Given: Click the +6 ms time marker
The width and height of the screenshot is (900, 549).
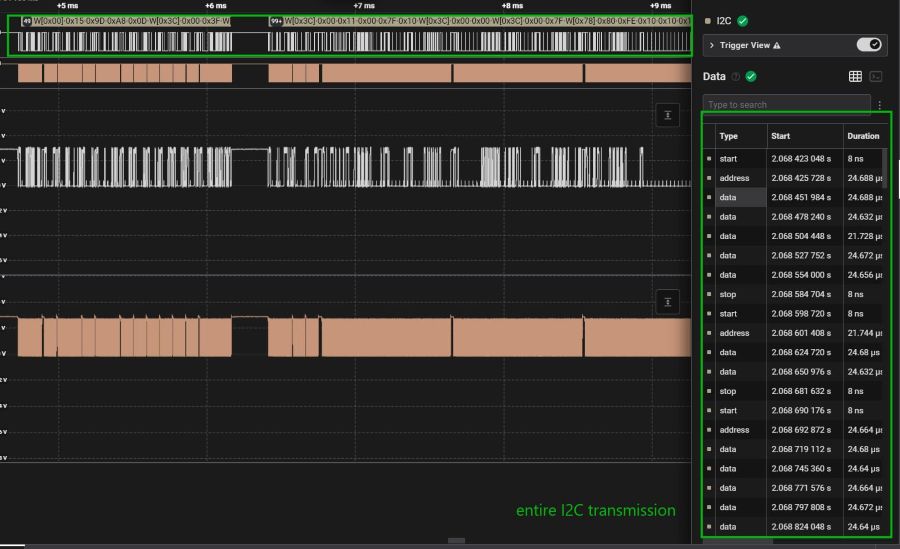Looking at the screenshot, I should click(x=215, y=6).
